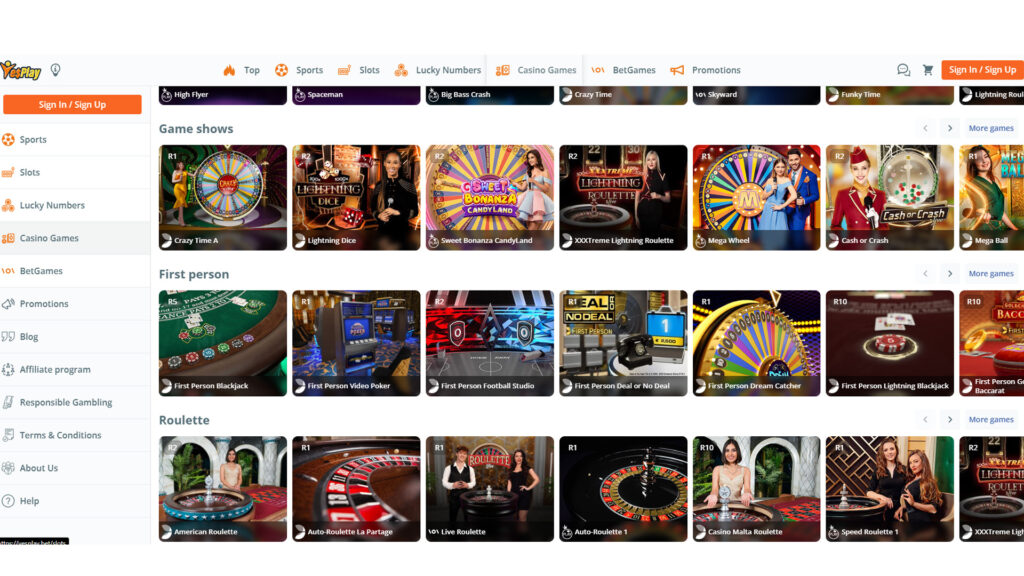The image size is (1024, 576).
Task: Click the Sports ball icon in sidebar
Action: (x=8, y=139)
